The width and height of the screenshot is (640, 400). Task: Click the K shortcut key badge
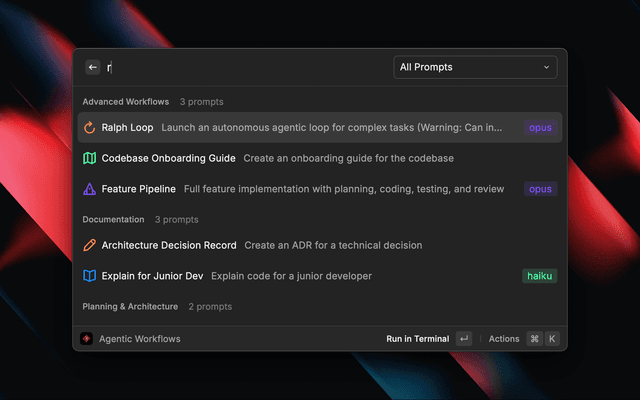[552, 339]
